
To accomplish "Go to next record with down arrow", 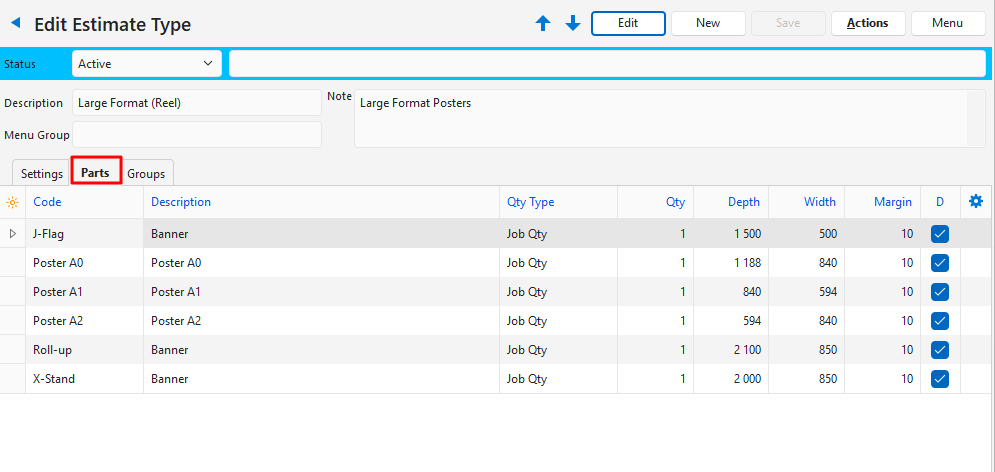I will click(x=573, y=23).
